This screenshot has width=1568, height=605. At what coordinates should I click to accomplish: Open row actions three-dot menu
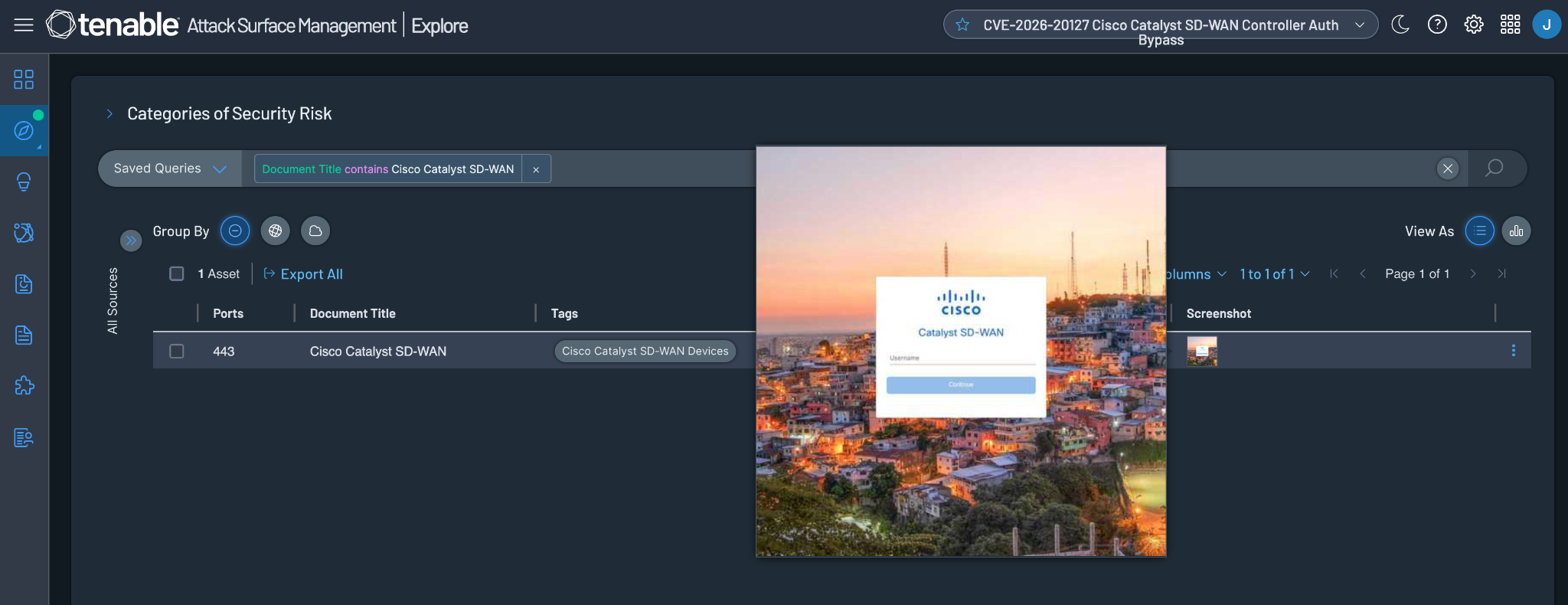(1513, 351)
